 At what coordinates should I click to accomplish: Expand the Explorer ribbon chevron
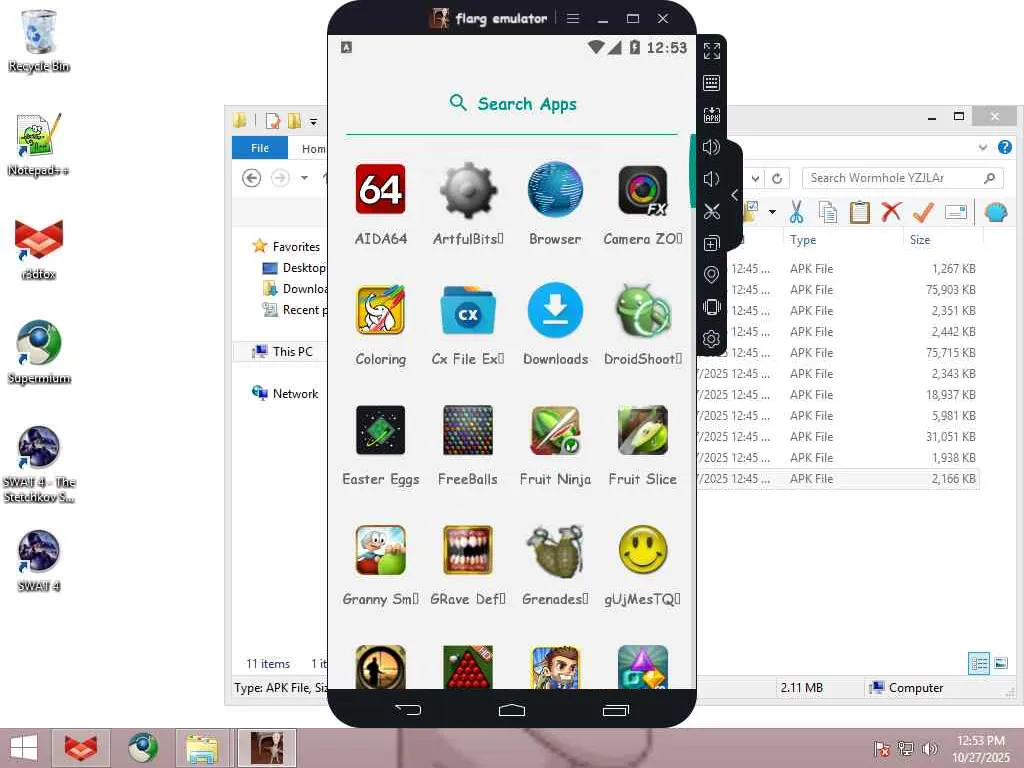coord(983,148)
